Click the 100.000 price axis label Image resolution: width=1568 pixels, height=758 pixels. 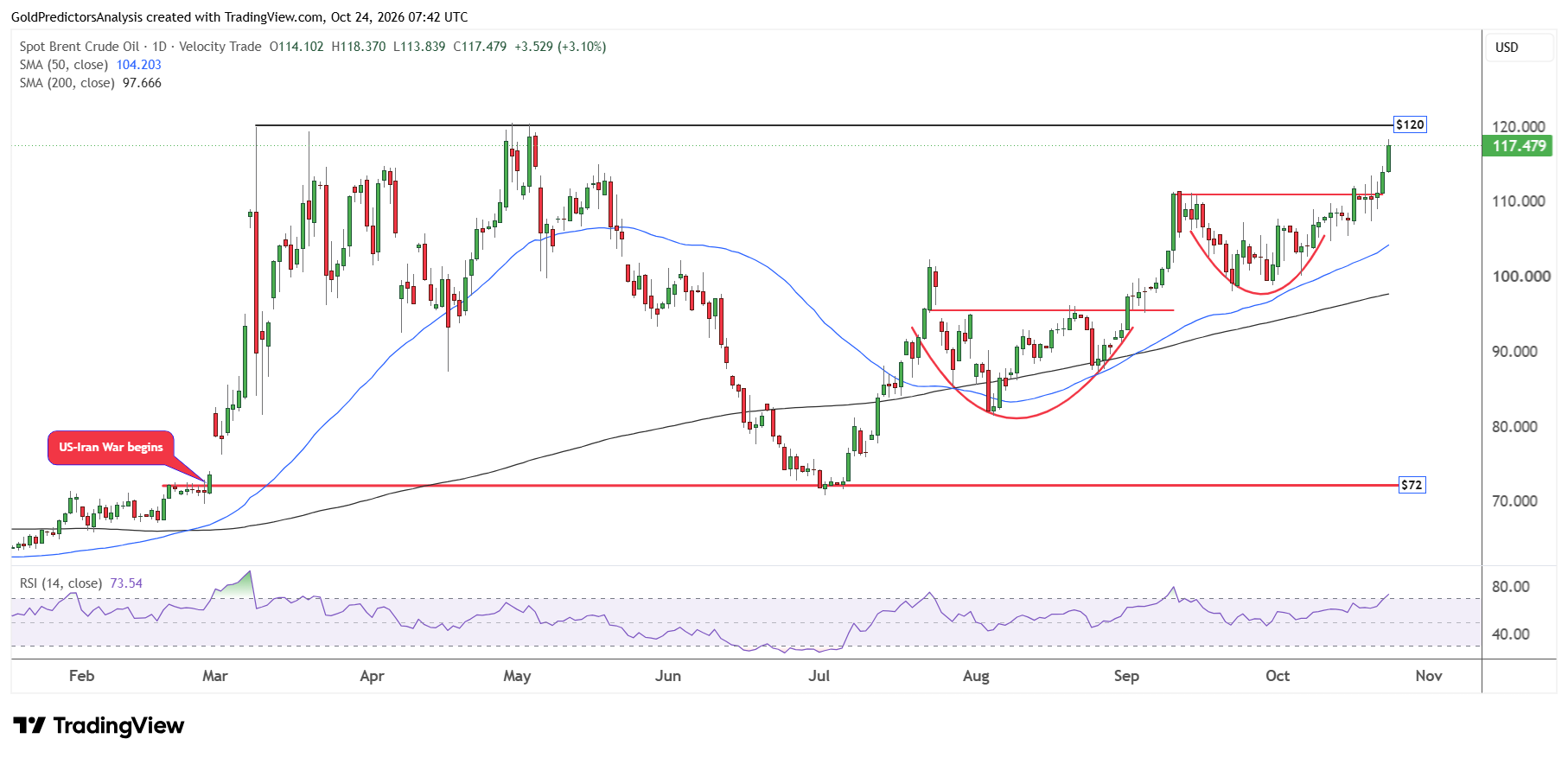tap(1521, 277)
